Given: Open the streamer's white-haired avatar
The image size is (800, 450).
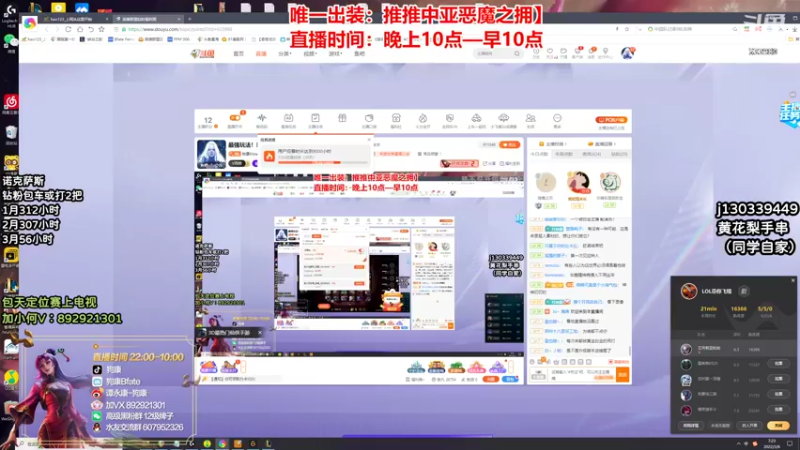Looking at the screenshot, I should pos(211,154).
